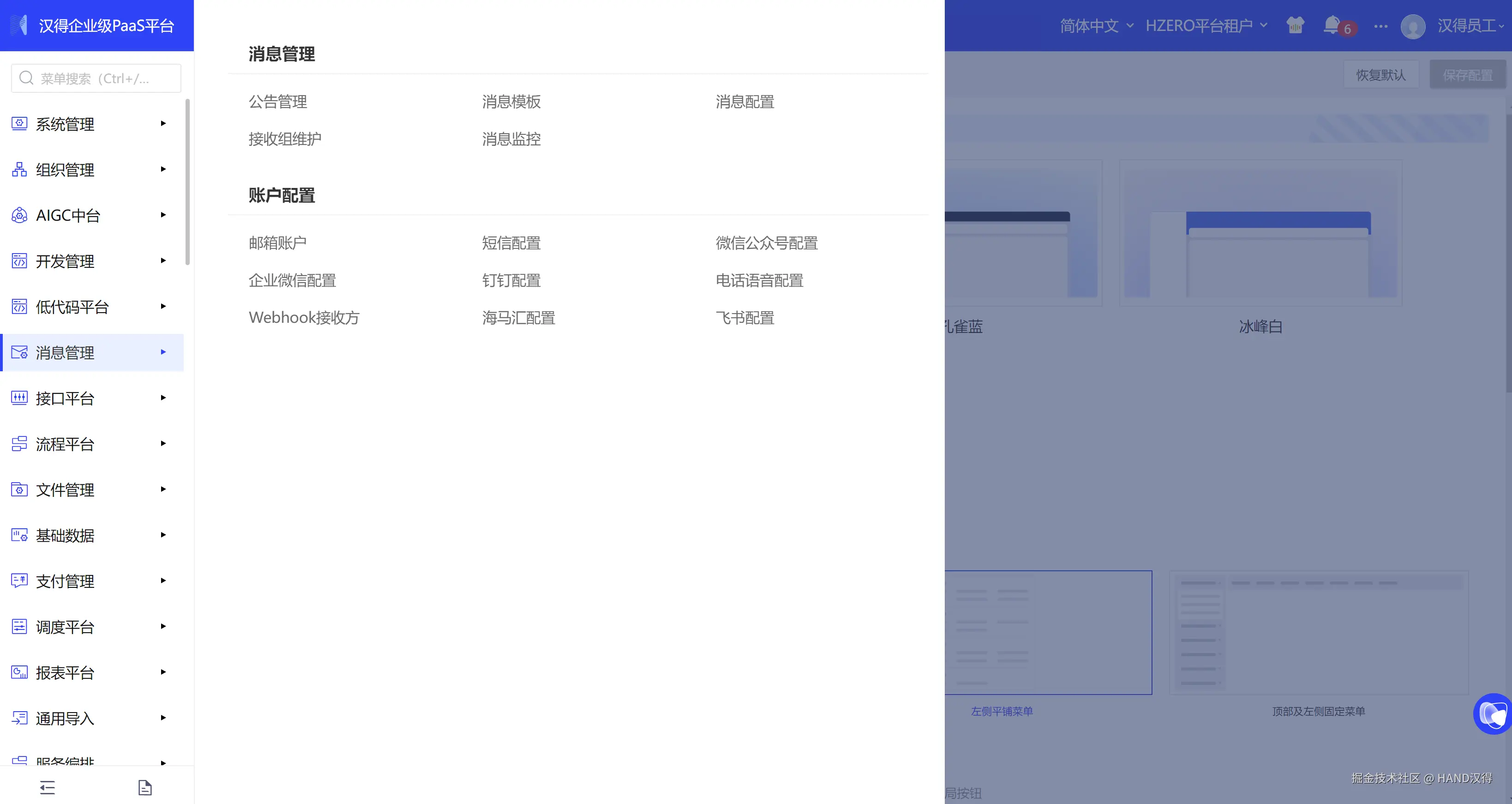Click the theme T-shirt icon in header
1512x804 pixels.
point(1295,25)
